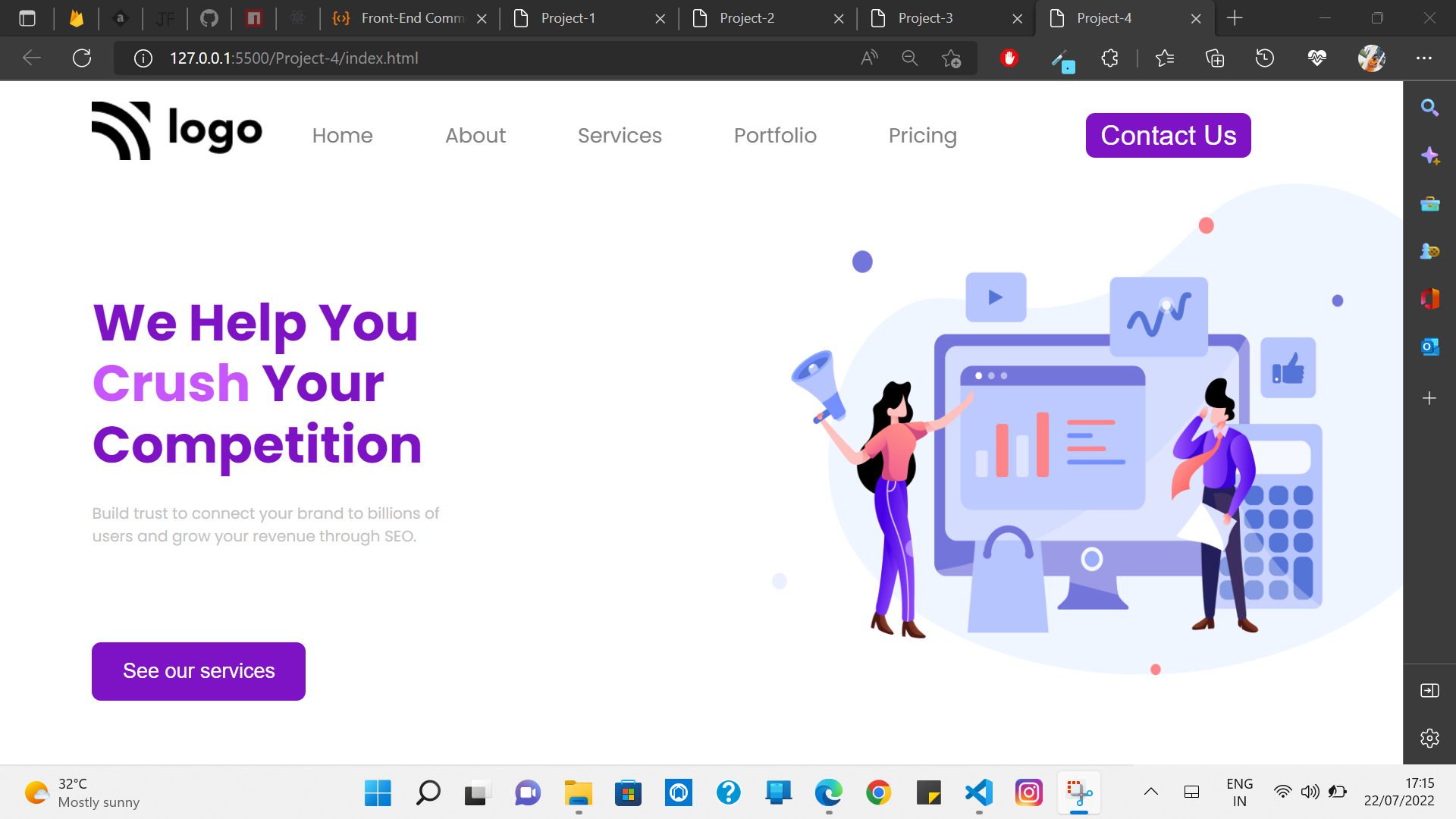1456x819 pixels.
Task: Open taskbar Search
Action: pos(428,792)
